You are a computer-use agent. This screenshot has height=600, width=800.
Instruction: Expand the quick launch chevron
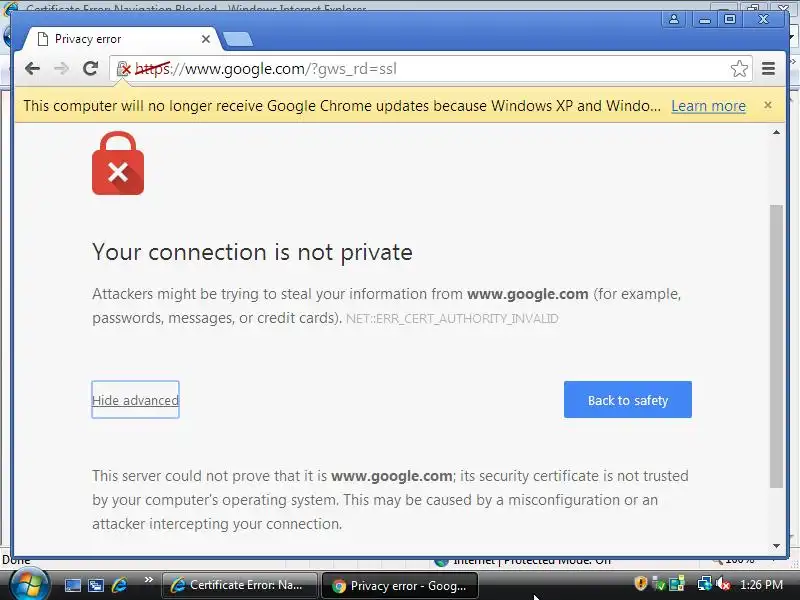pyautogui.click(x=148, y=579)
